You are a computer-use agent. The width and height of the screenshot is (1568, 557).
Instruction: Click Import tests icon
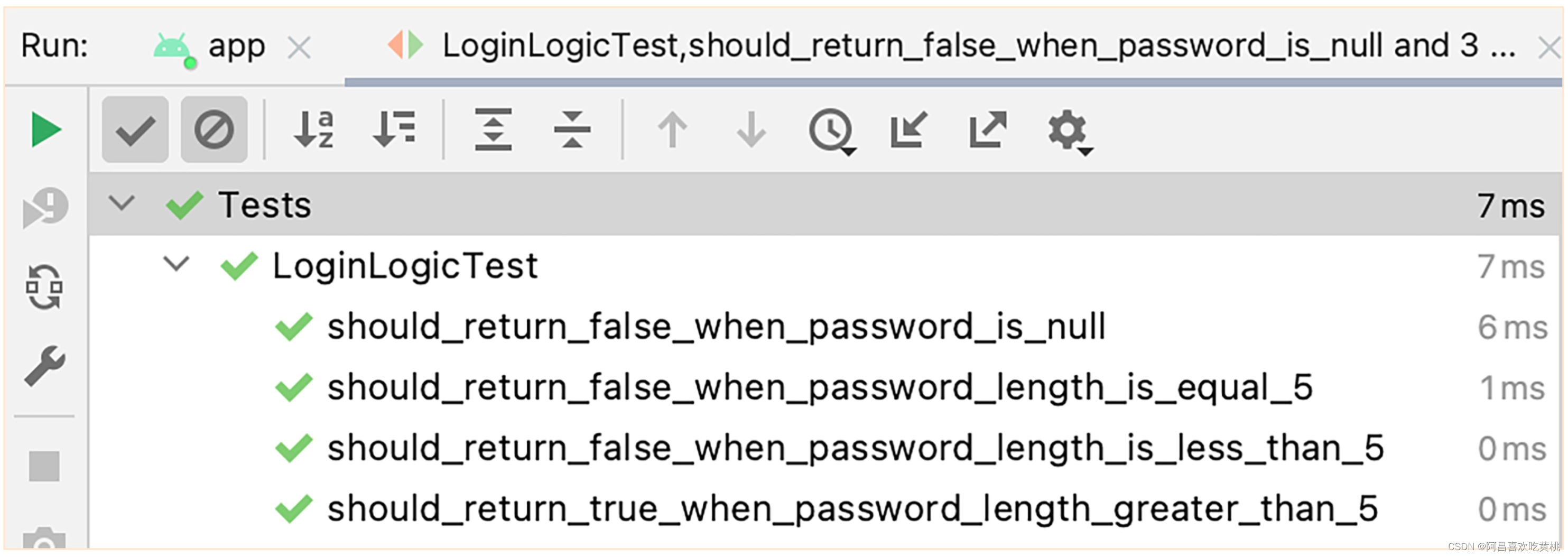pos(909,129)
